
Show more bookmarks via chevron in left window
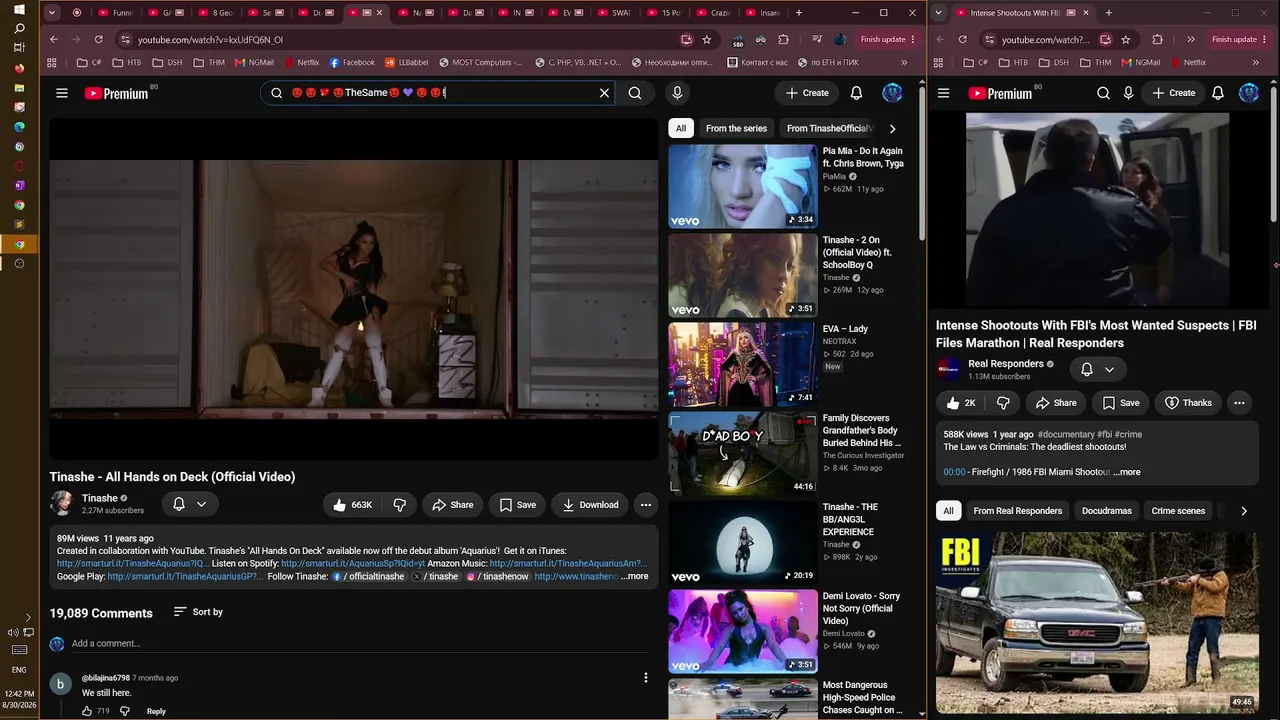904,62
